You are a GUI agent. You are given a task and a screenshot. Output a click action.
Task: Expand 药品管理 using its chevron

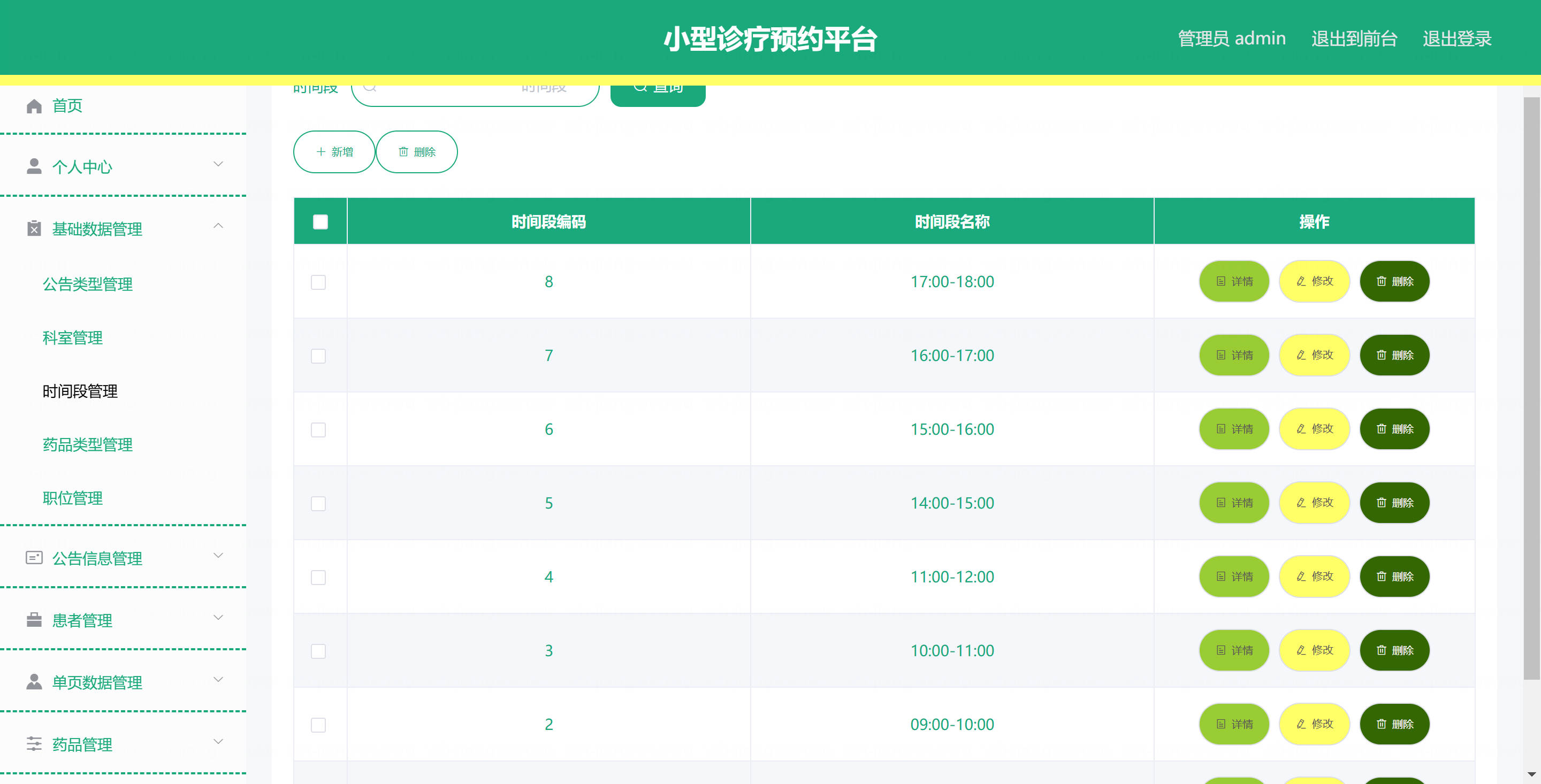tap(218, 741)
